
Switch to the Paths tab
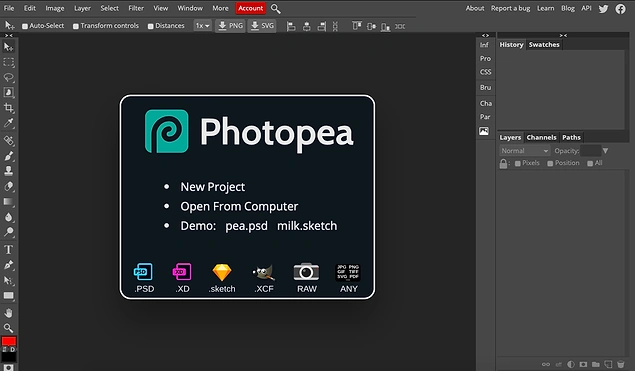coord(571,137)
